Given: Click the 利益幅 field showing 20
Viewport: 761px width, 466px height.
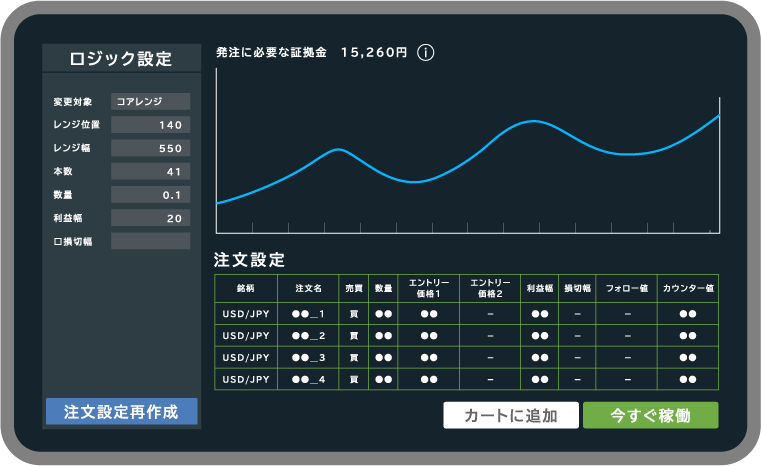Looking at the screenshot, I should pyautogui.click(x=150, y=218).
